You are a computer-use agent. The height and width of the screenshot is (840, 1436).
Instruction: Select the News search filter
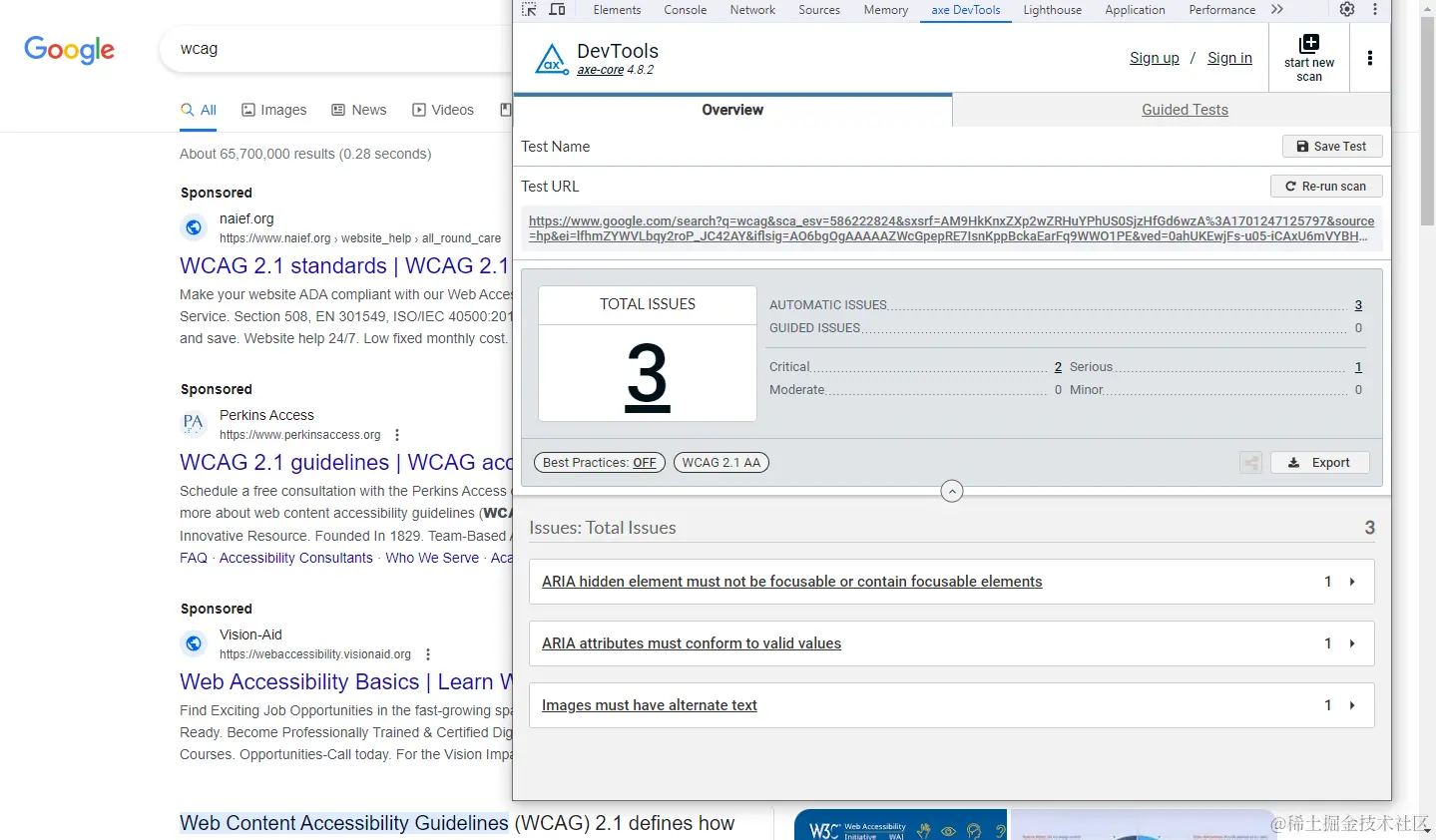pyautogui.click(x=359, y=110)
